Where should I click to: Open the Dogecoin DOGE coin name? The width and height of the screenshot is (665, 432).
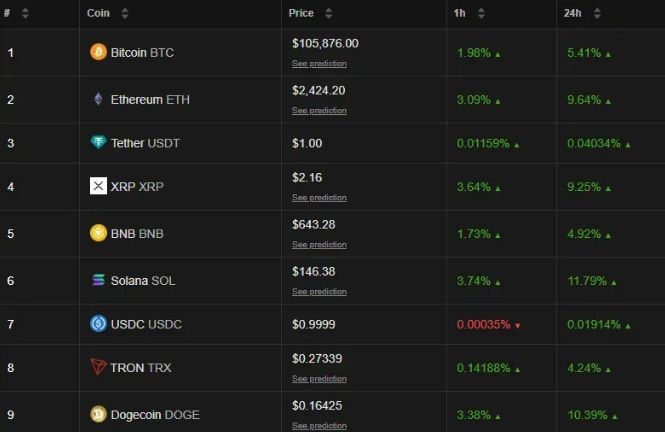155,415
